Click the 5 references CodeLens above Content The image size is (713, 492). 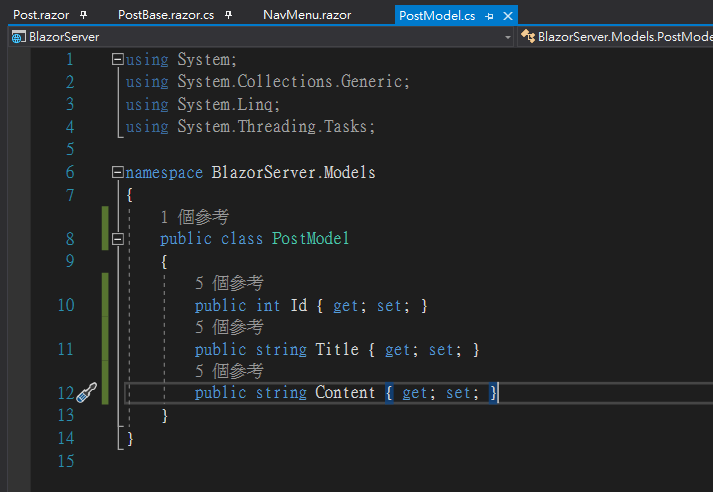pyautogui.click(x=229, y=371)
